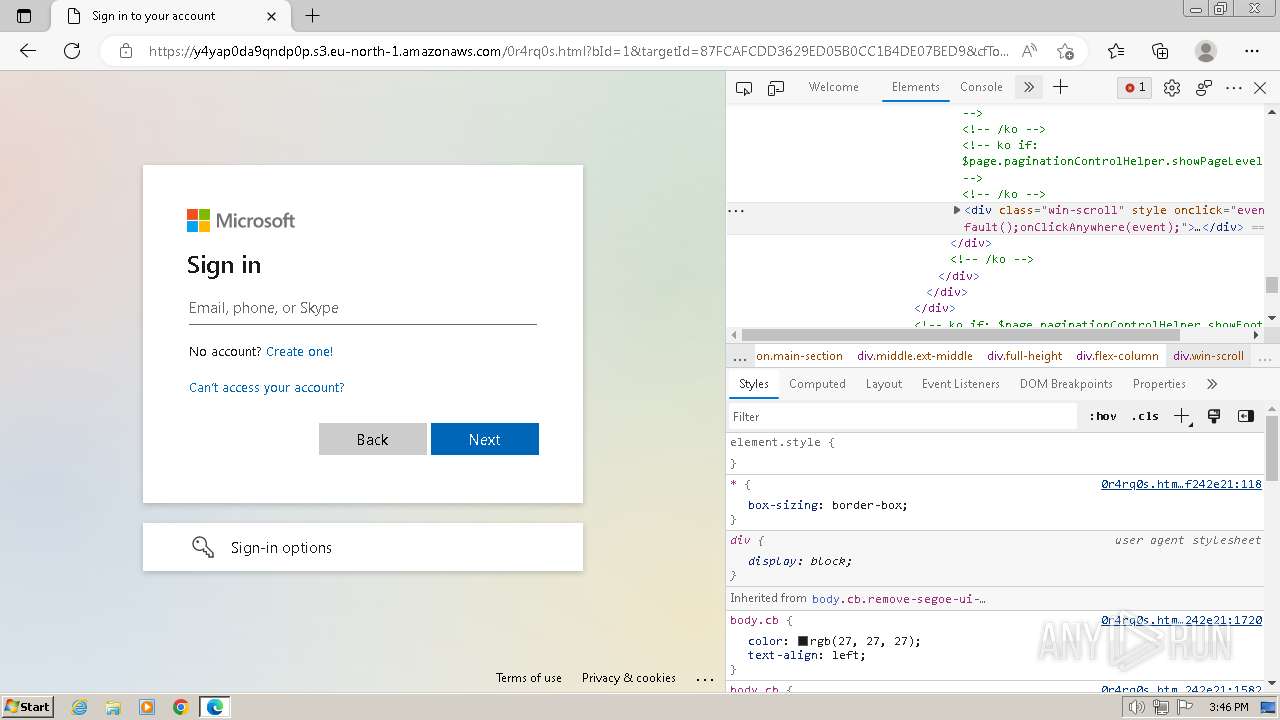
Task: Open more DevTools tabs chevron
Action: click(x=1029, y=87)
